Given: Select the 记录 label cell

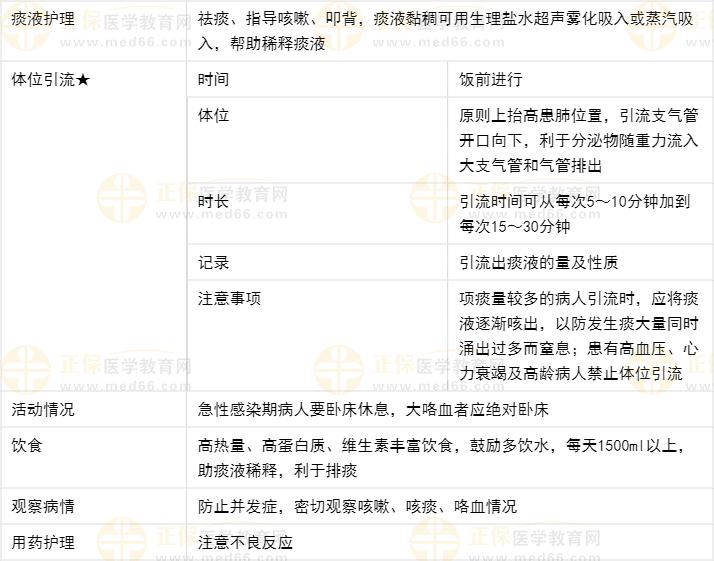Looking at the screenshot, I should [x=213, y=263].
